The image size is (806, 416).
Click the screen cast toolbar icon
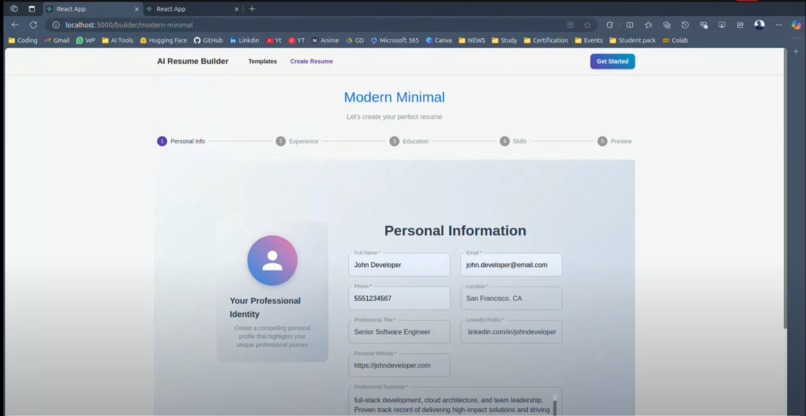click(x=722, y=25)
